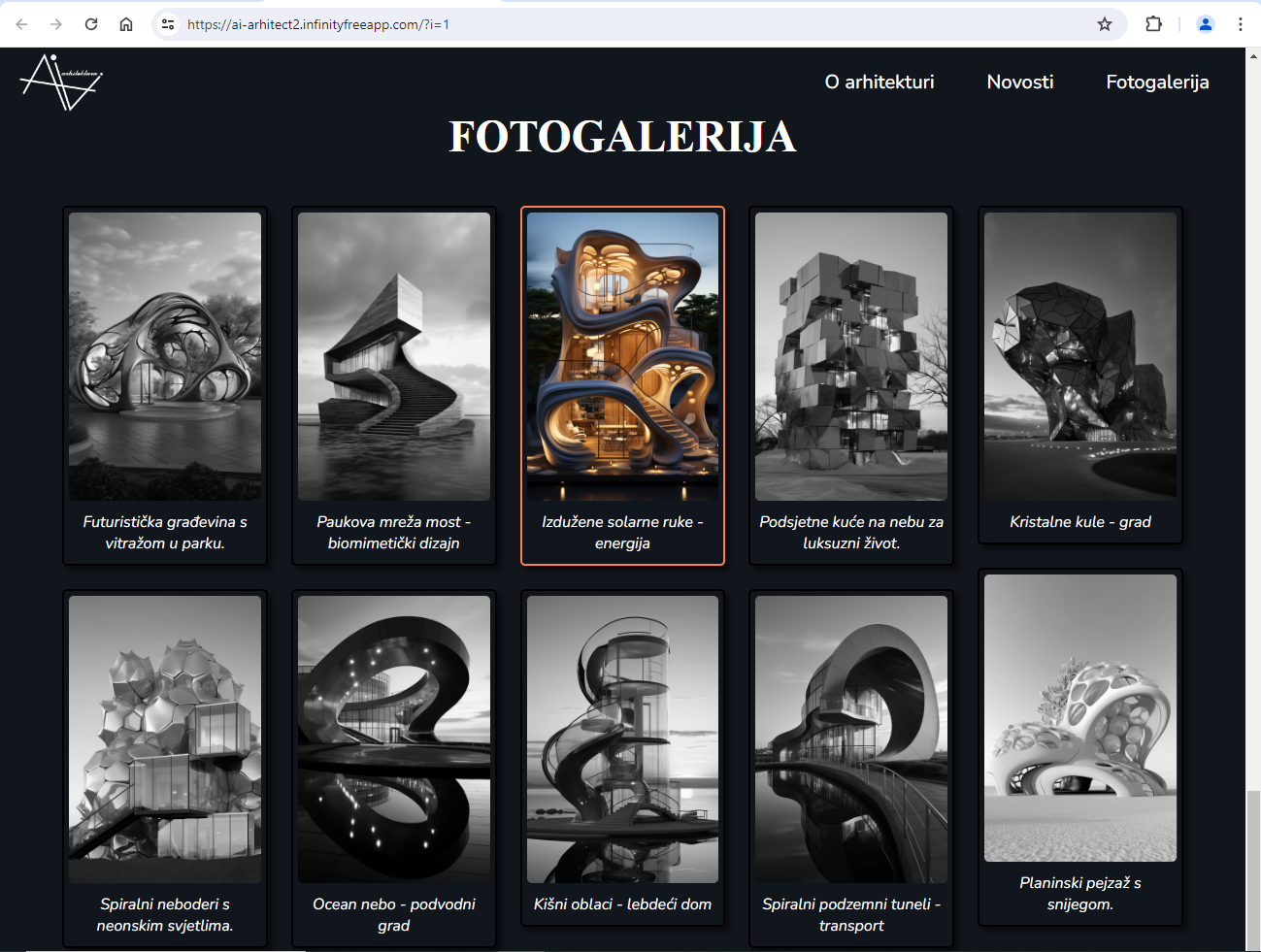View the Kišni oblaci - lebdeći dom photo

pos(622,739)
